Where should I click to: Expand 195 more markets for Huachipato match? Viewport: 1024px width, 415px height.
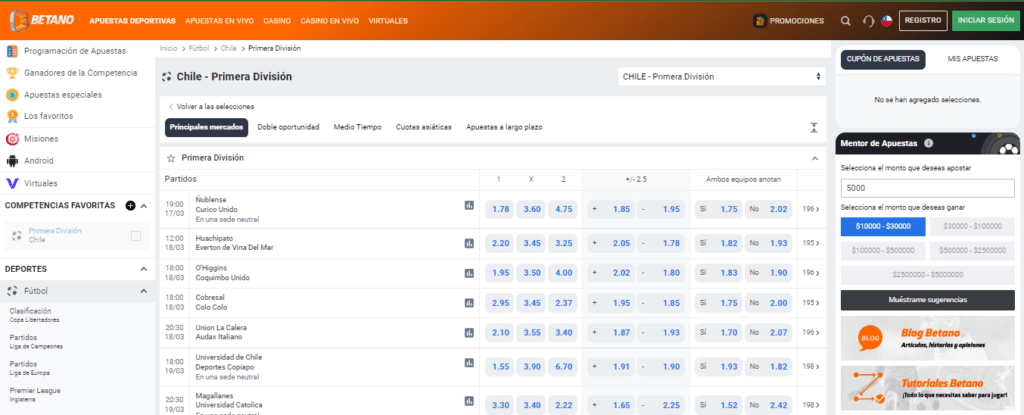(x=811, y=243)
